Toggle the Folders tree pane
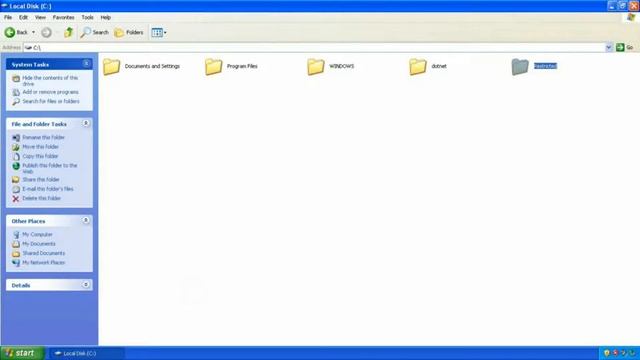640x360 pixels. (x=129, y=32)
